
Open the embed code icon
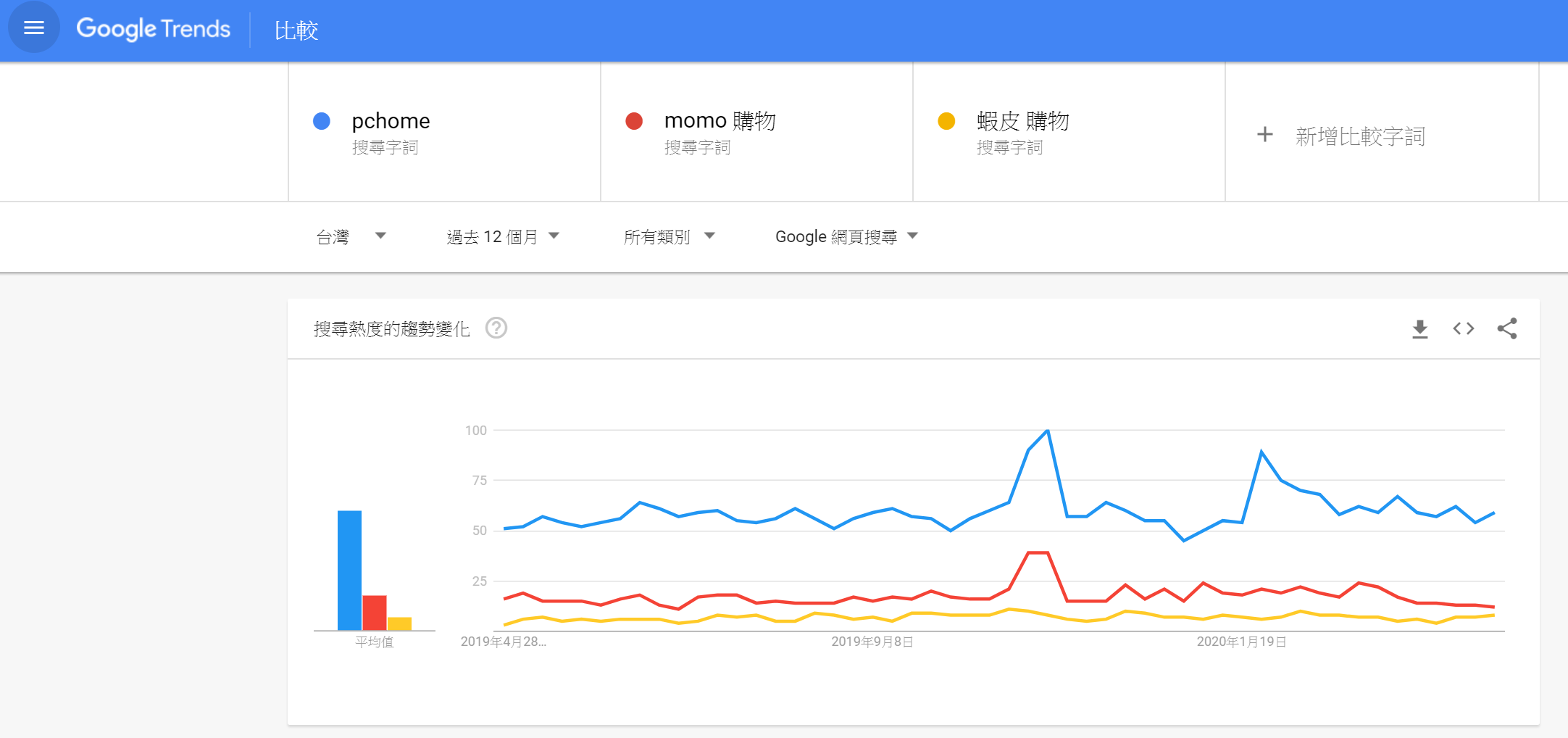(x=1463, y=328)
